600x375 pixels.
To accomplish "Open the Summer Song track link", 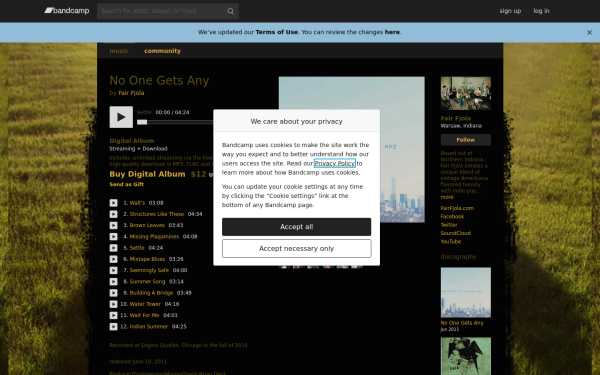I will 147,281.
